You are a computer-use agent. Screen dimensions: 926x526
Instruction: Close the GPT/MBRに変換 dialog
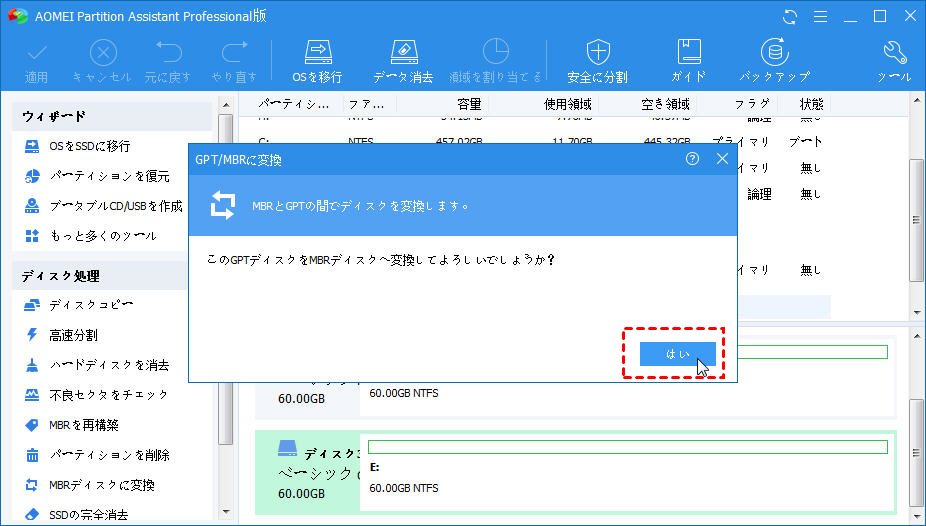[722, 159]
